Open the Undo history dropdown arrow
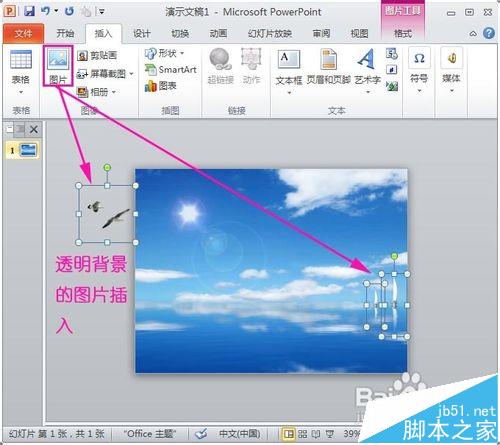 pos(56,11)
